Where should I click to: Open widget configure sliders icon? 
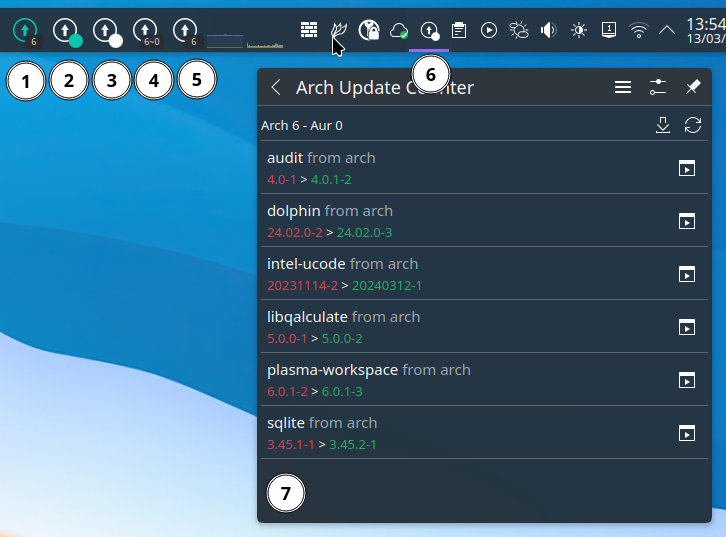657,87
